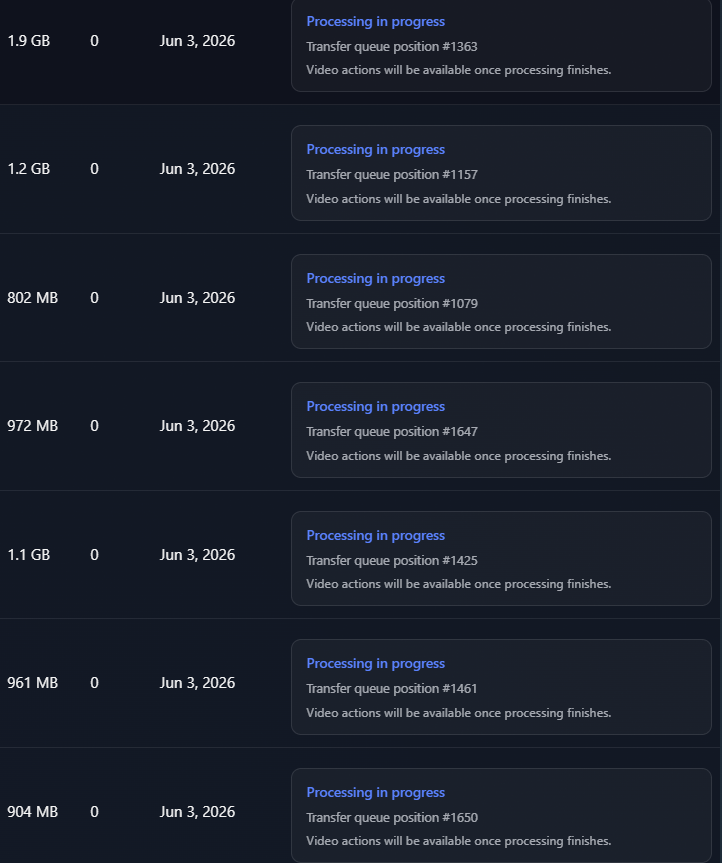The height and width of the screenshot is (863, 722).
Task: Click Processing in progress for queue #1157
Action: pos(375,150)
